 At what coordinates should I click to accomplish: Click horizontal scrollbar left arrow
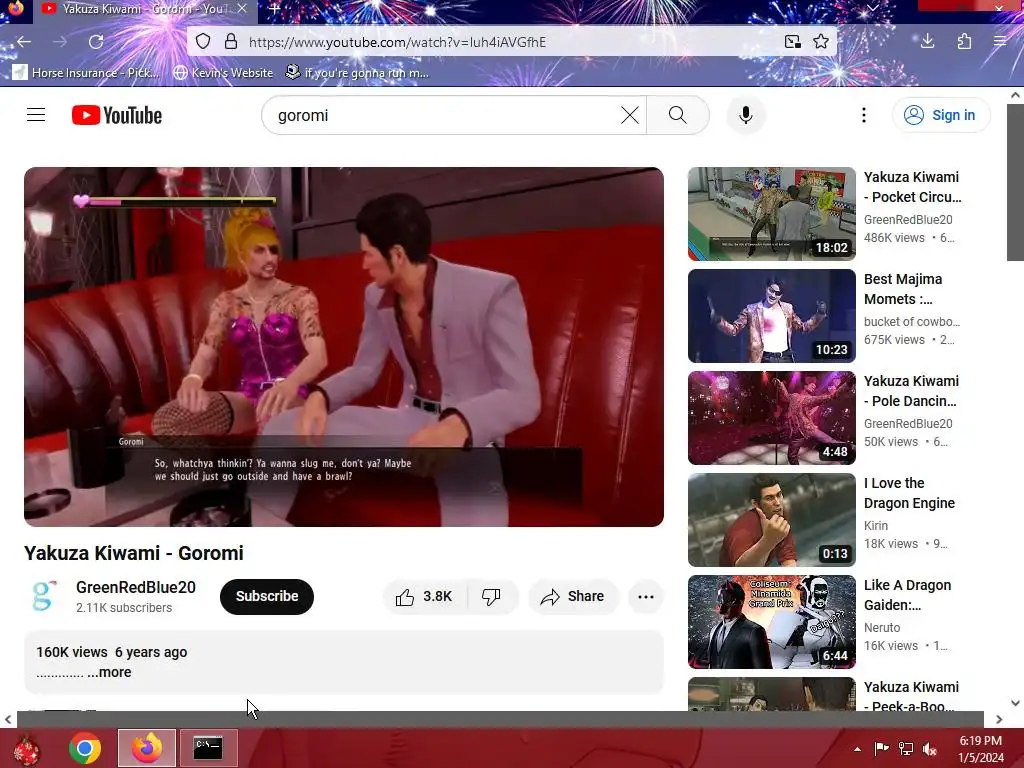click(x=8, y=719)
